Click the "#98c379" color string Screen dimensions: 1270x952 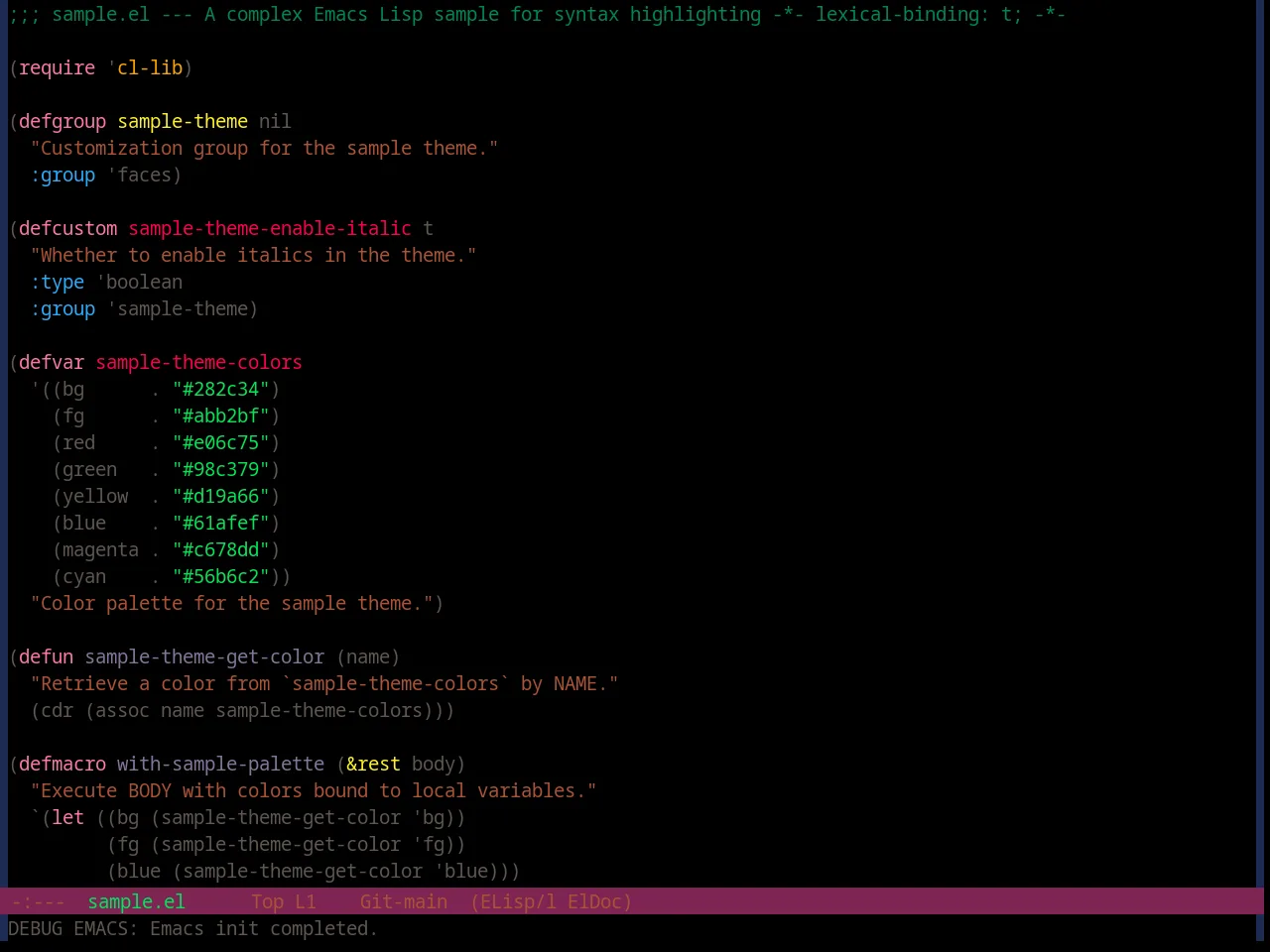point(221,469)
